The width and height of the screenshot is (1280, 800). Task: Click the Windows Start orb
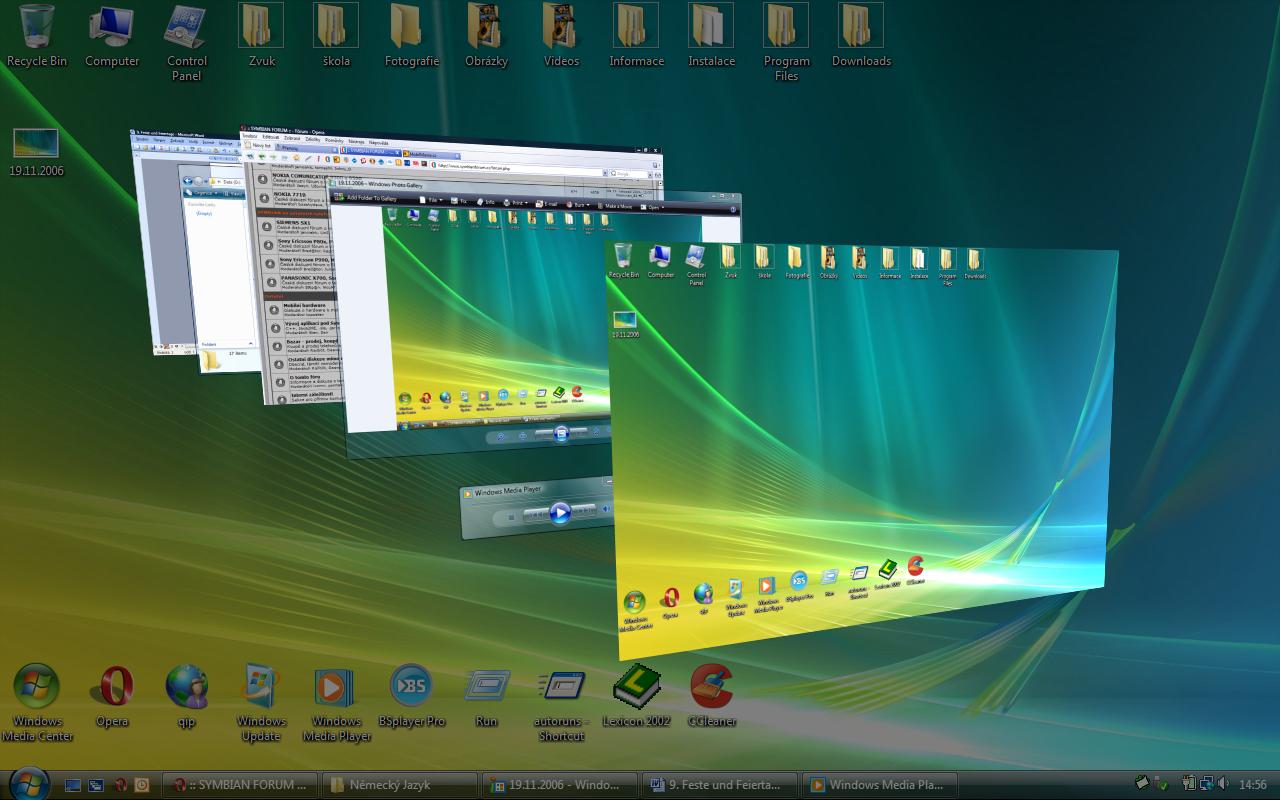click(x=27, y=782)
